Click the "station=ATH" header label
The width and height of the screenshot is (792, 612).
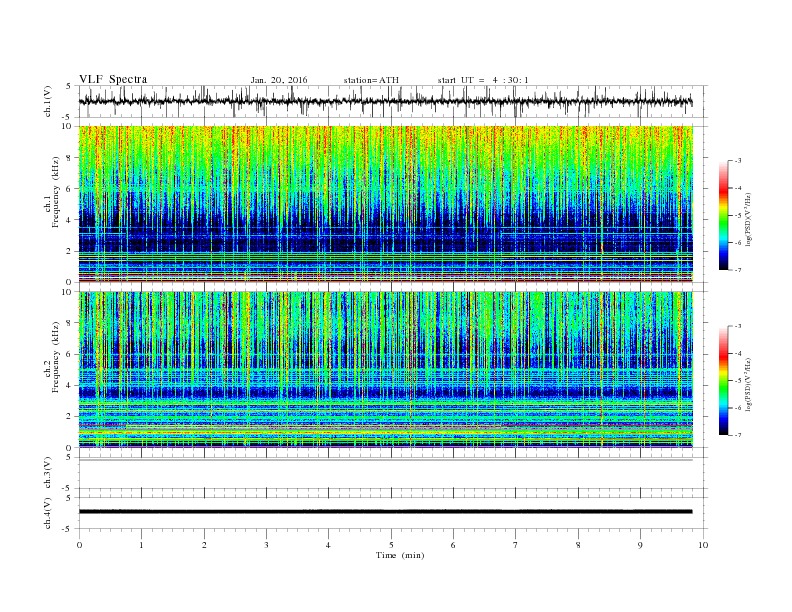pyautogui.click(x=371, y=80)
